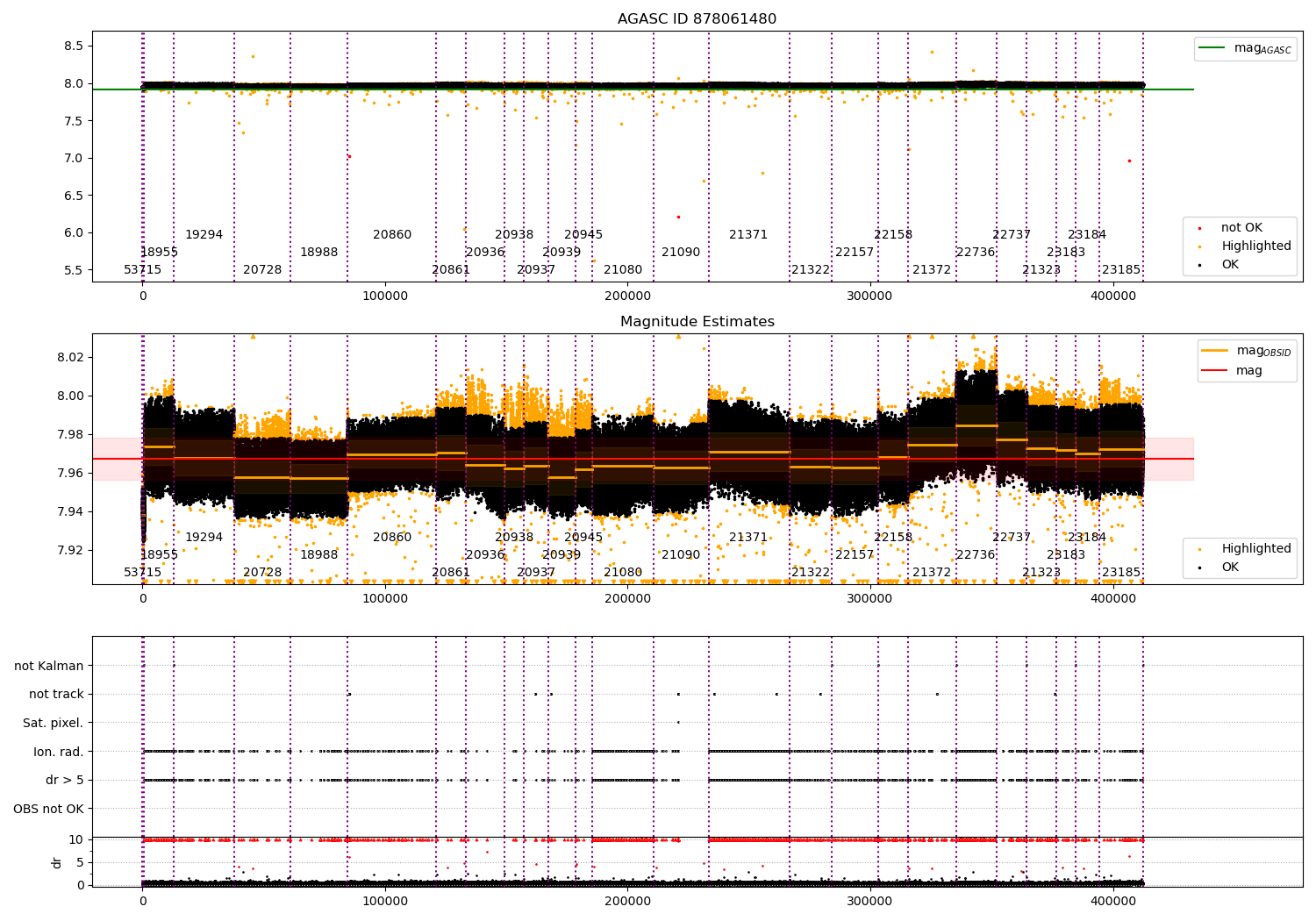Screen dimensions: 1316x921
Task: Click OBSID label 20861 in Magnitude Estimates plot
Action: tap(451, 573)
